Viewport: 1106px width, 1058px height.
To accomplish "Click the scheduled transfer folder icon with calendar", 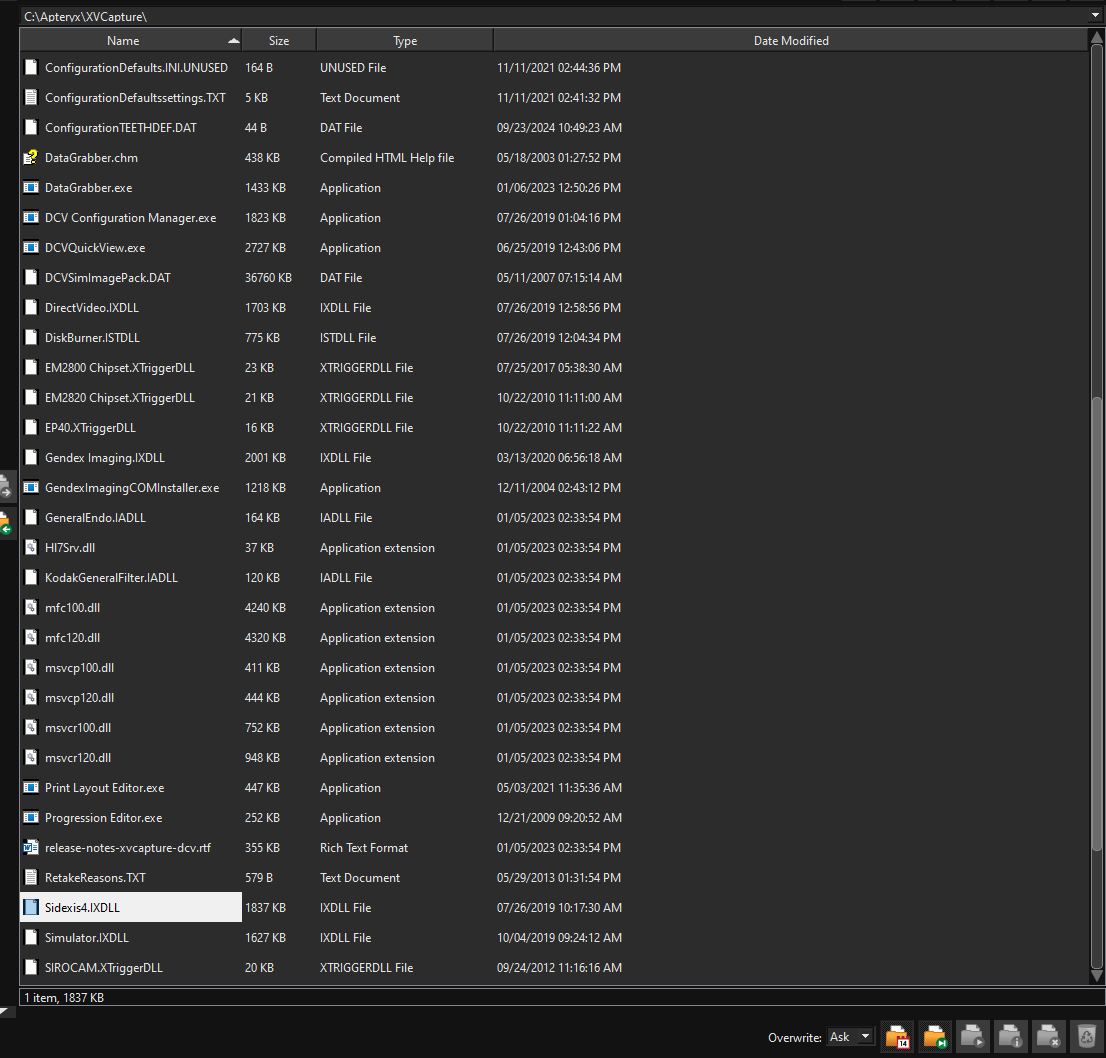I will coord(897,1037).
